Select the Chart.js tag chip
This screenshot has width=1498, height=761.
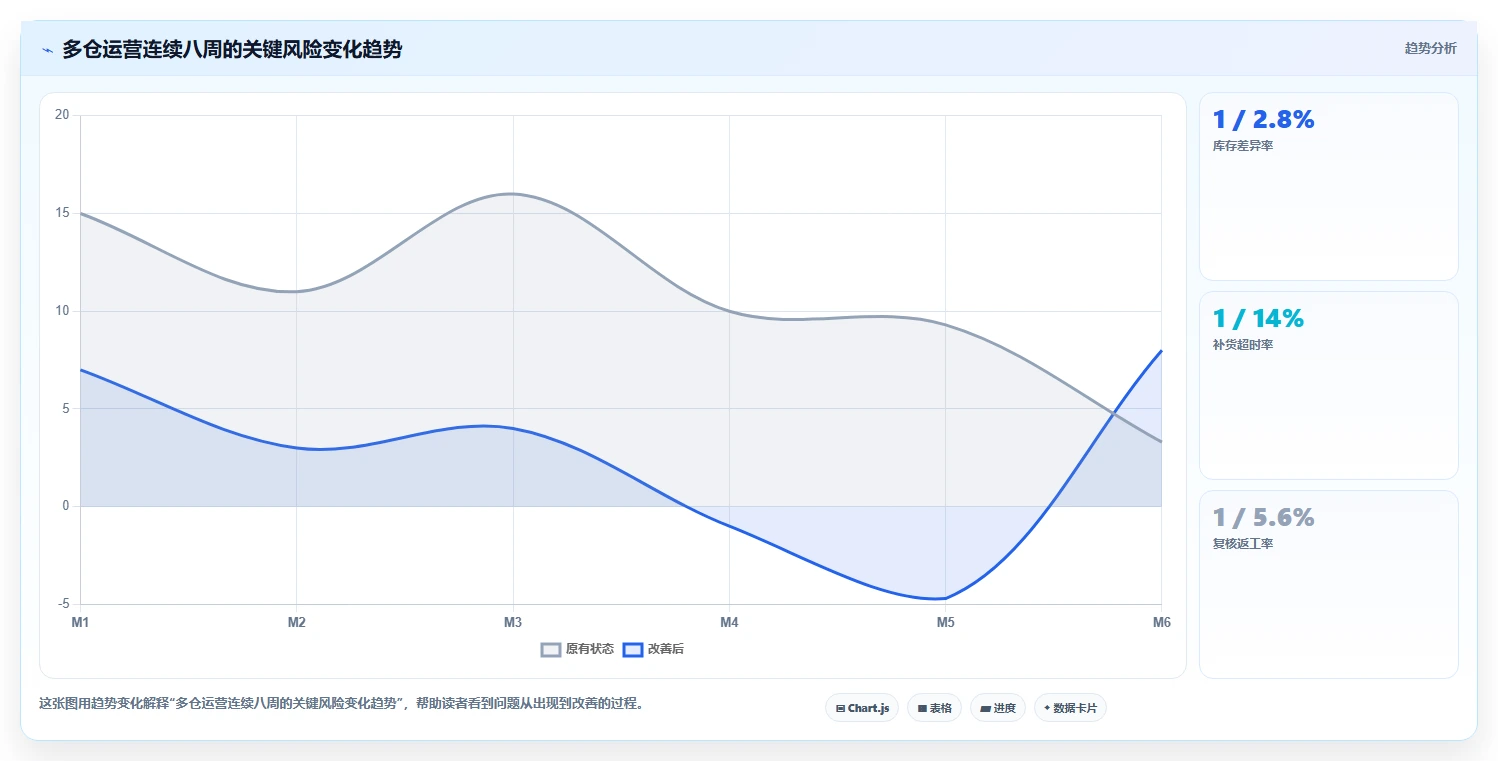pyautogui.click(x=862, y=708)
